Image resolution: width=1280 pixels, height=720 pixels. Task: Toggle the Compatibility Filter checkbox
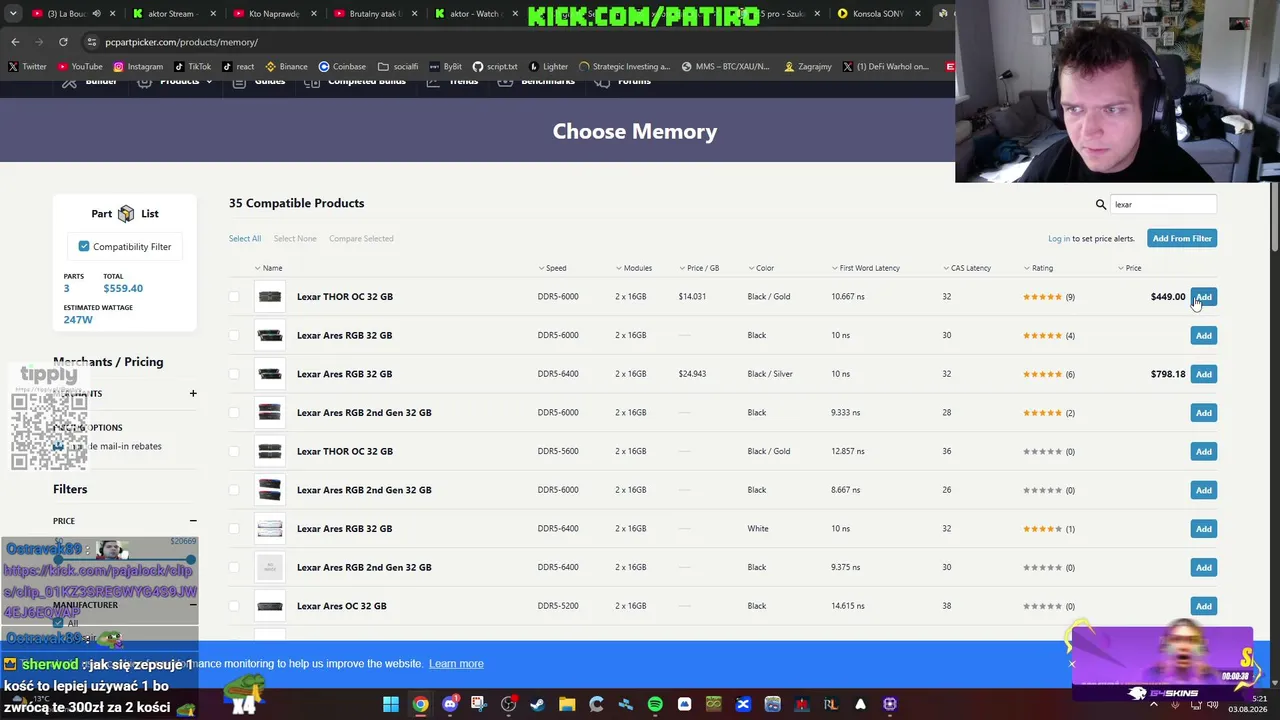click(x=84, y=246)
